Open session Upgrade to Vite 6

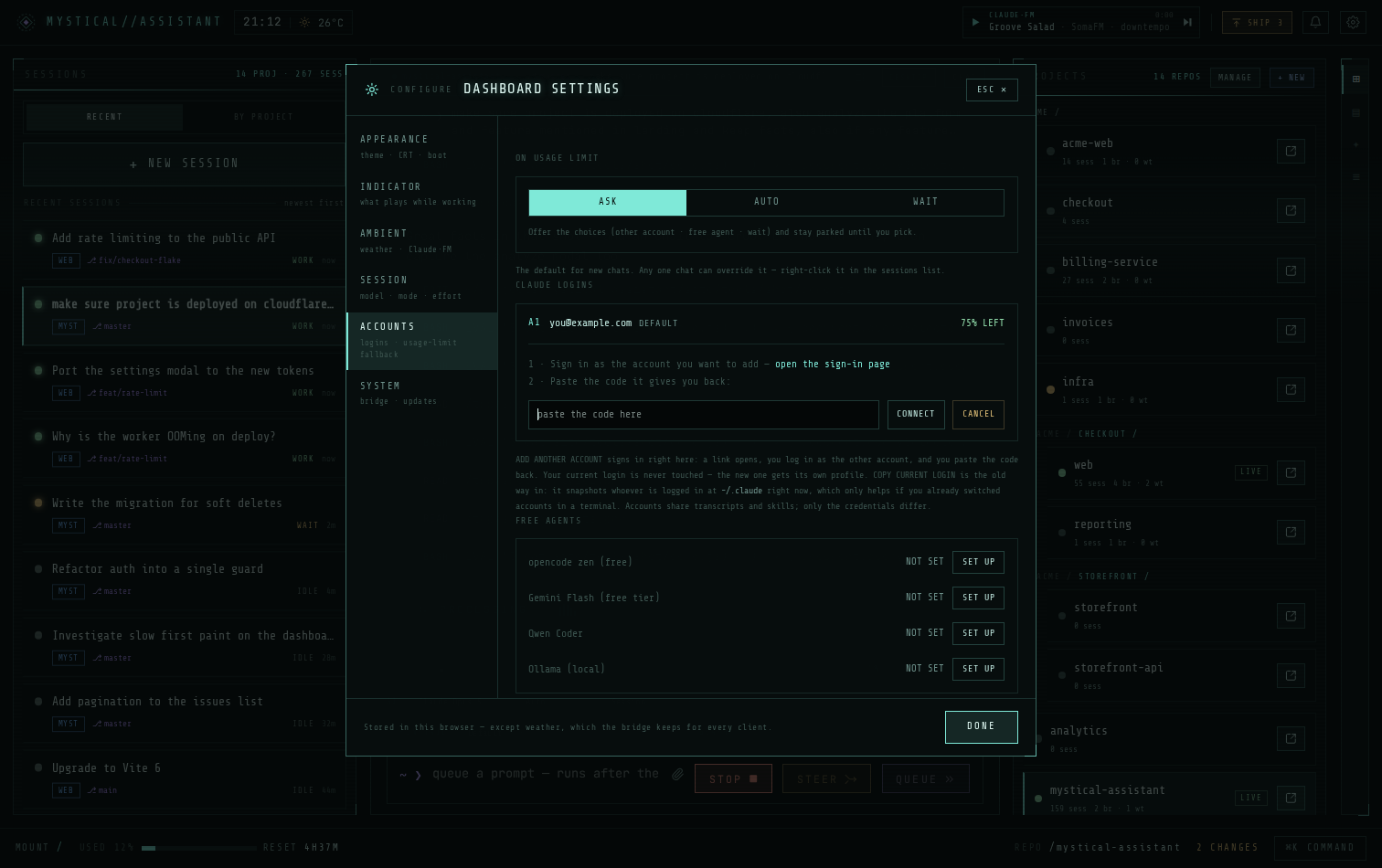(184, 778)
